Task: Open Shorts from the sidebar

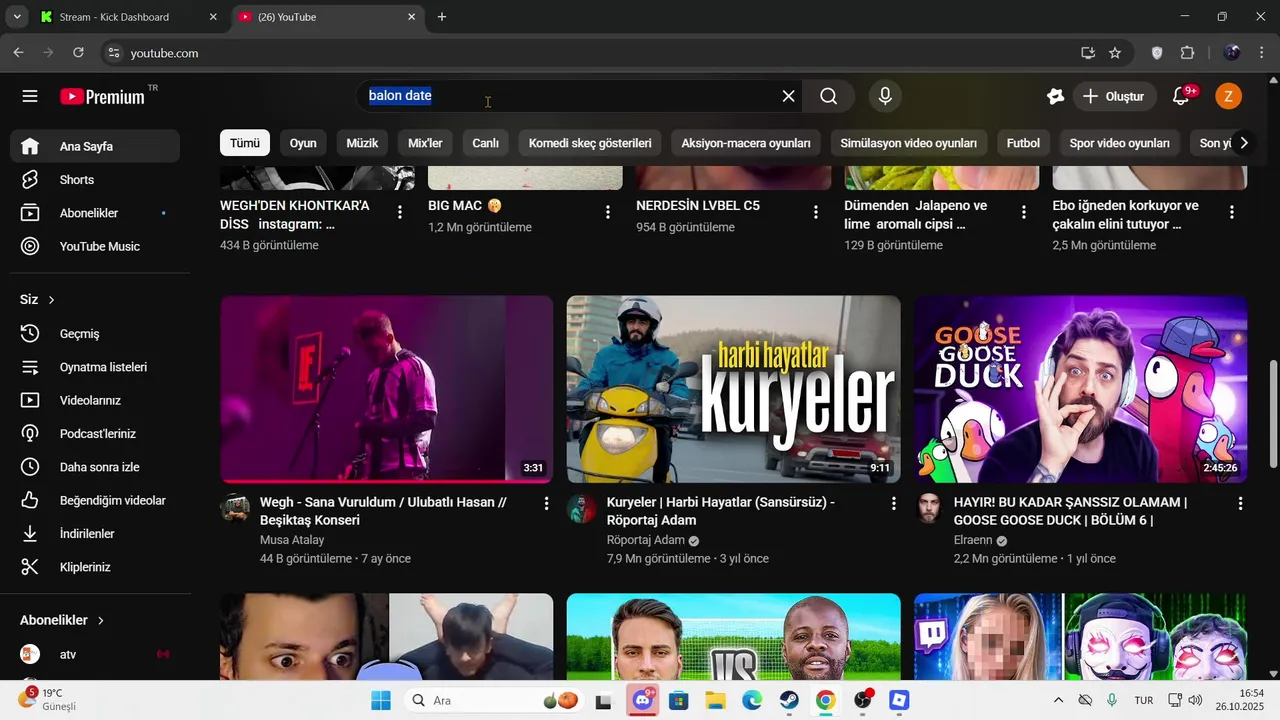Action: point(95,180)
